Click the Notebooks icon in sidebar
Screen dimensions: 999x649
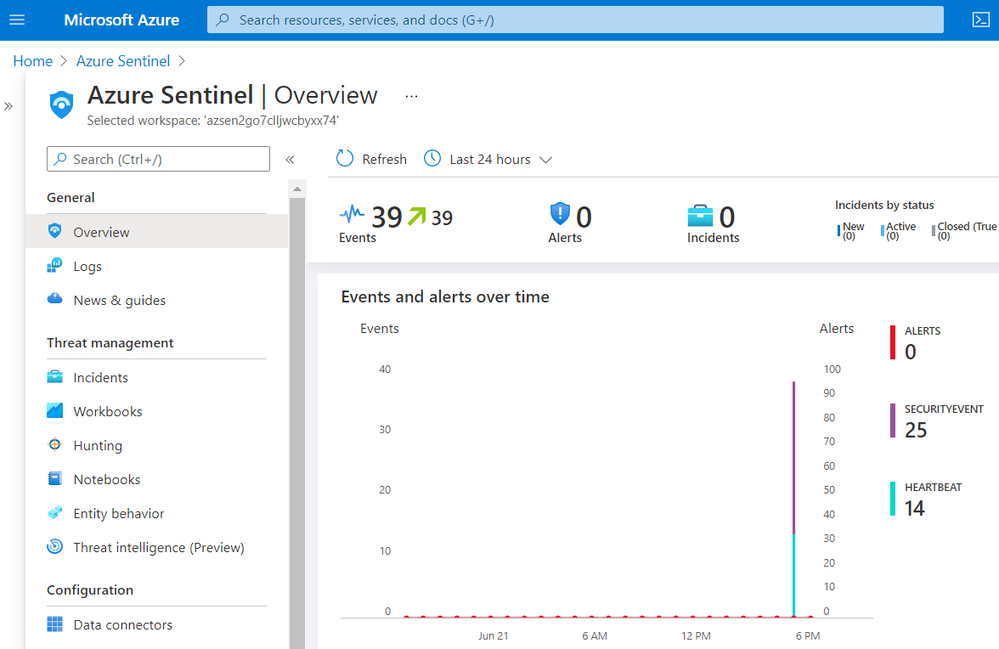pyautogui.click(x=55, y=478)
